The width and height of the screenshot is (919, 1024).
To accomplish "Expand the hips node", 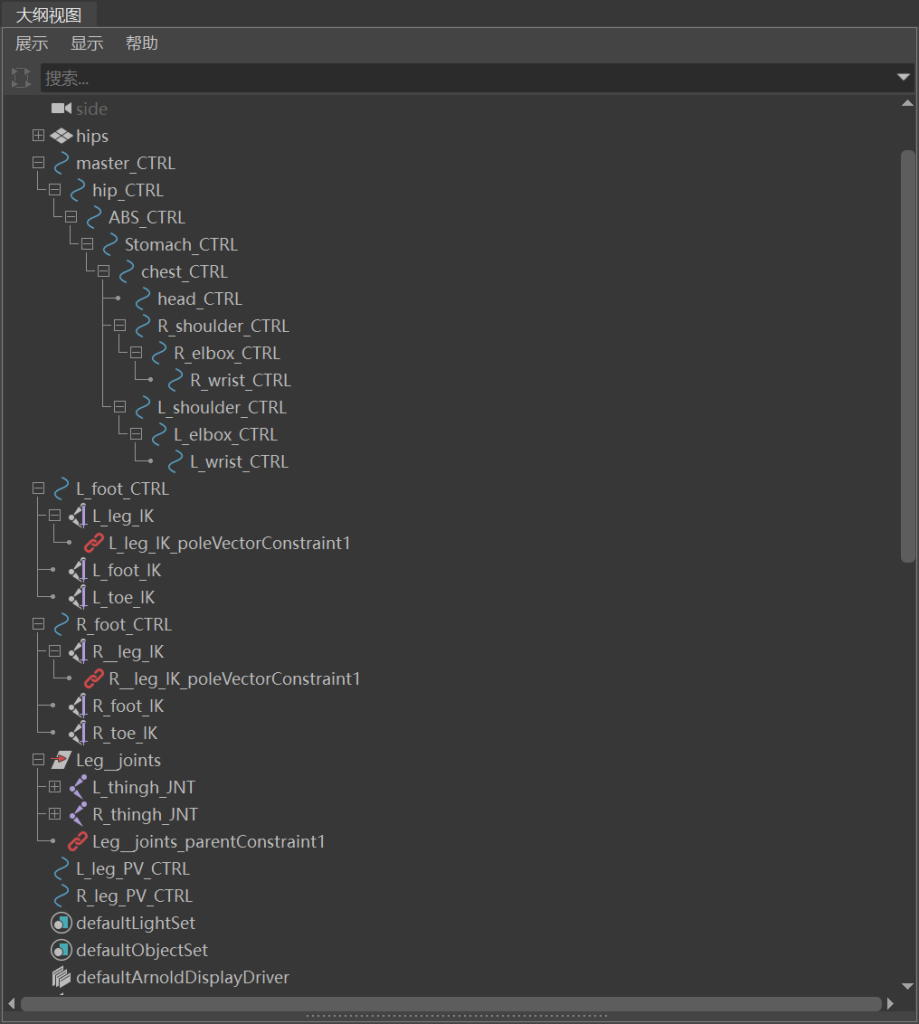I will coord(39,135).
